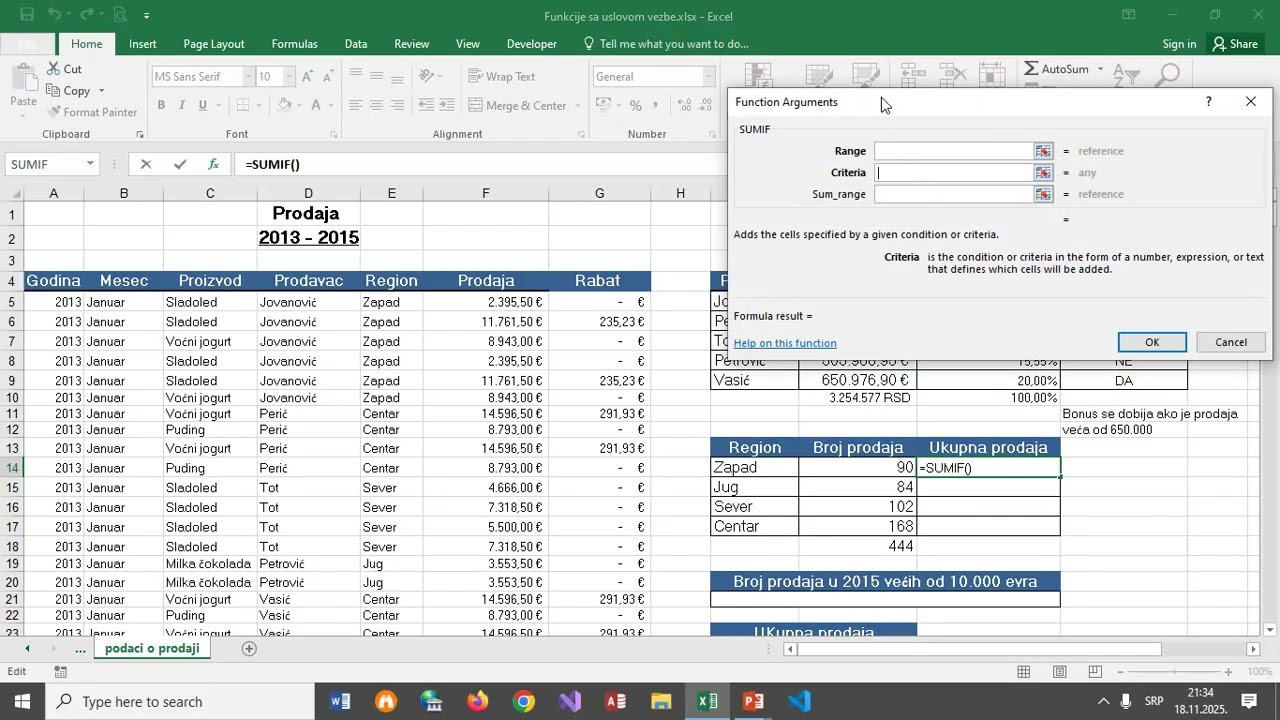Apply Format Painter brush

click(91, 112)
